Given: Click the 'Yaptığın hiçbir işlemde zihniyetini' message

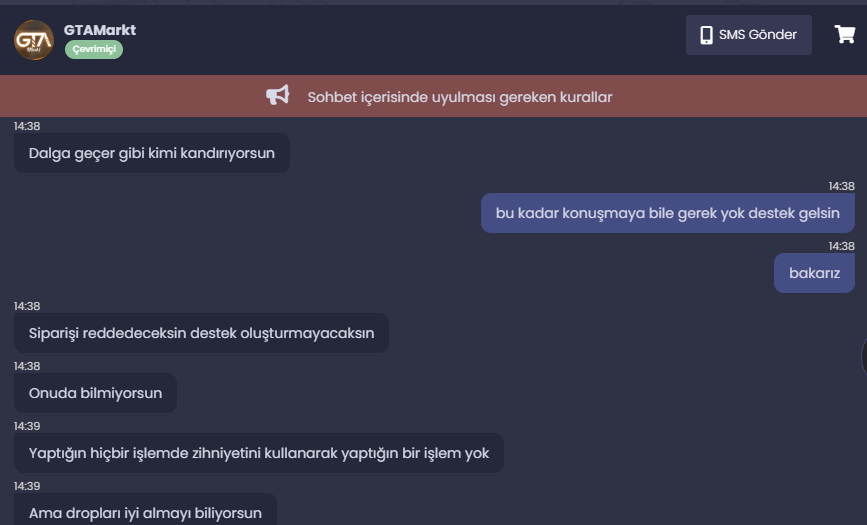Looking at the screenshot, I should tap(259, 453).
